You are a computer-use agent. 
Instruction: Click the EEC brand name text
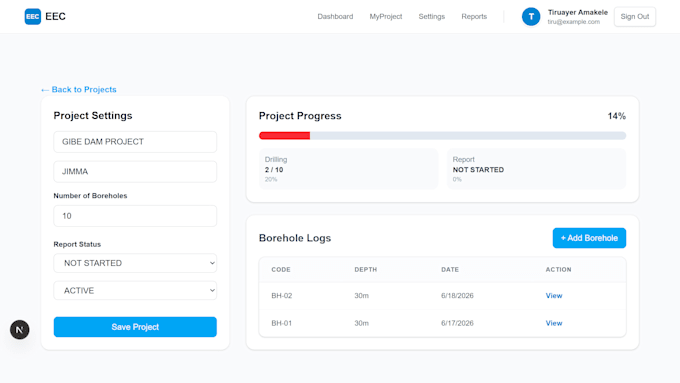point(56,16)
